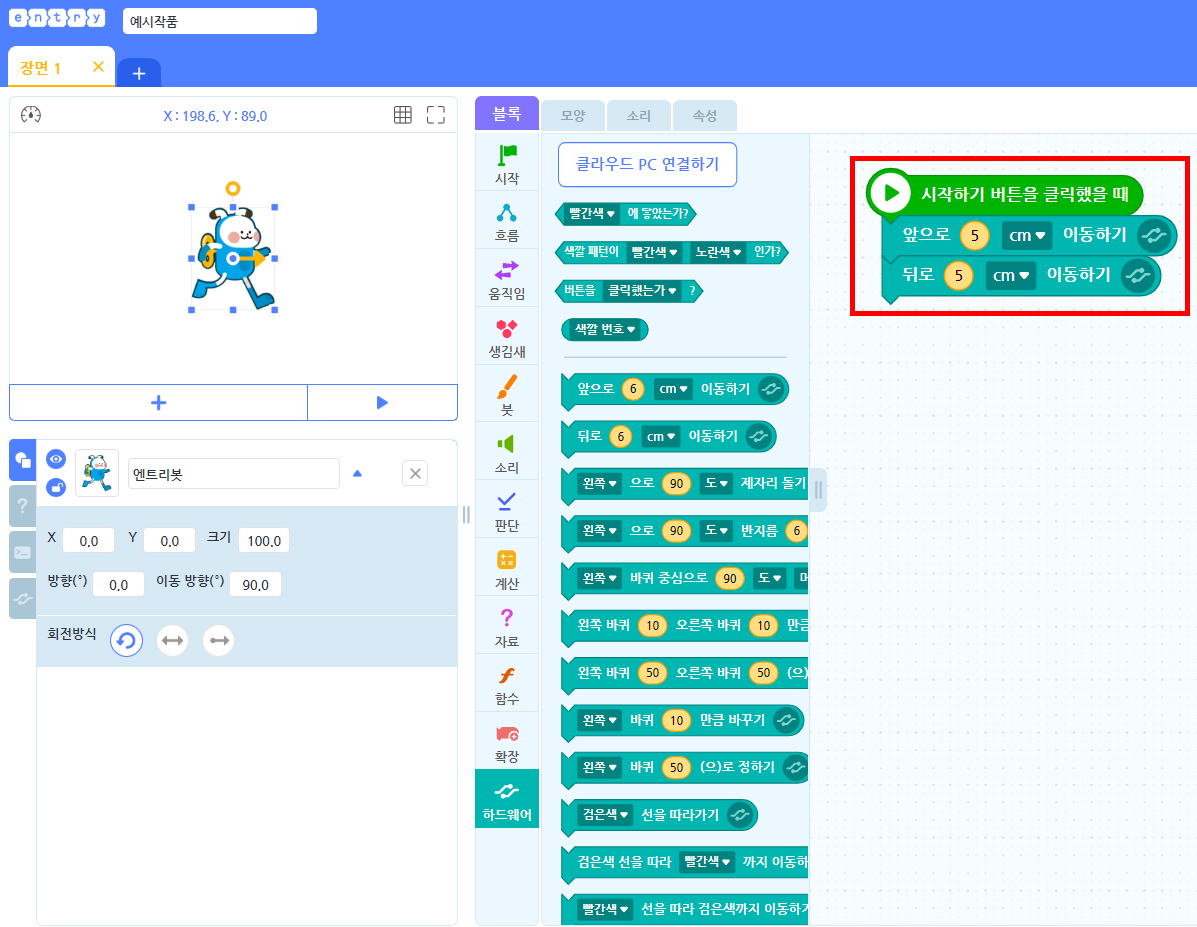1197x927 pixels.
Task: Toggle 엔트리봇 visibility eye icon
Action: (x=56, y=459)
